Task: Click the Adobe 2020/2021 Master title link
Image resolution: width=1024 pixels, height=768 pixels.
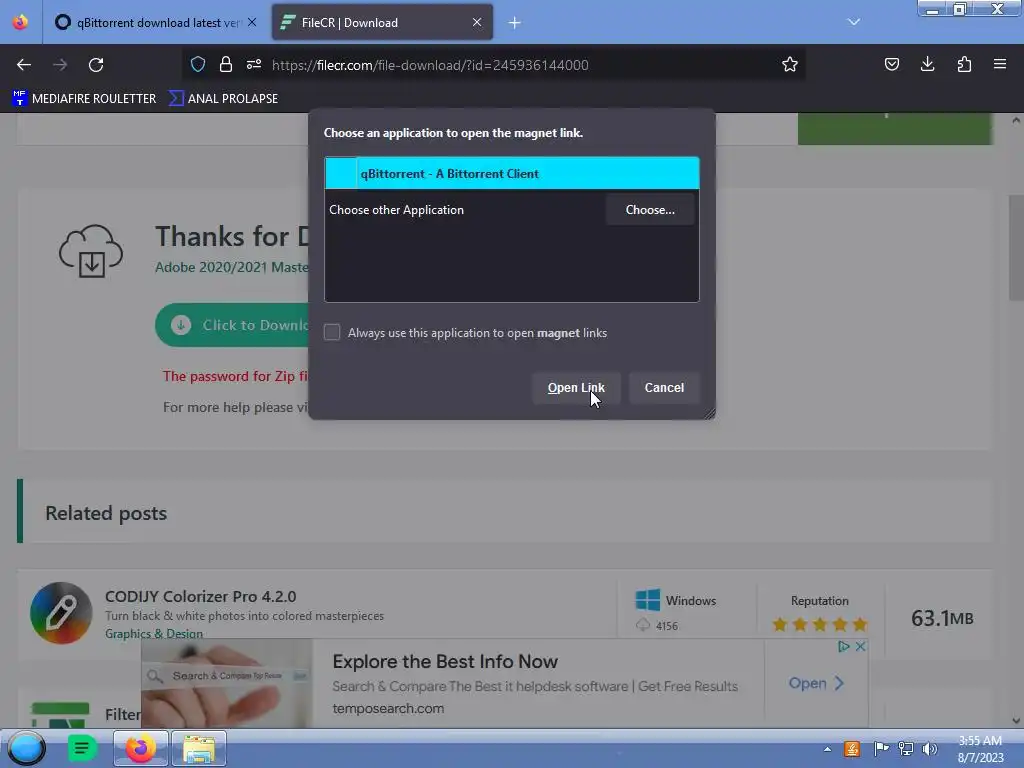Action: (232, 267)
